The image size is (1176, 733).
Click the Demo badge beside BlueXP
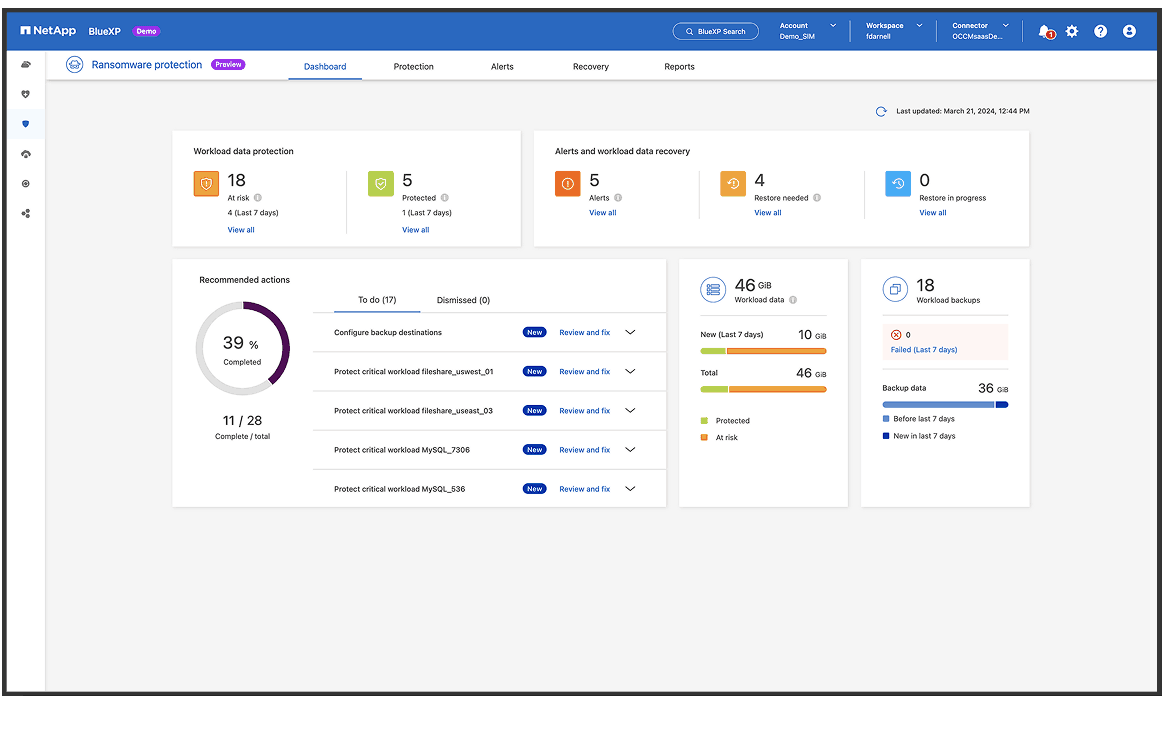(x=146, y=32)
